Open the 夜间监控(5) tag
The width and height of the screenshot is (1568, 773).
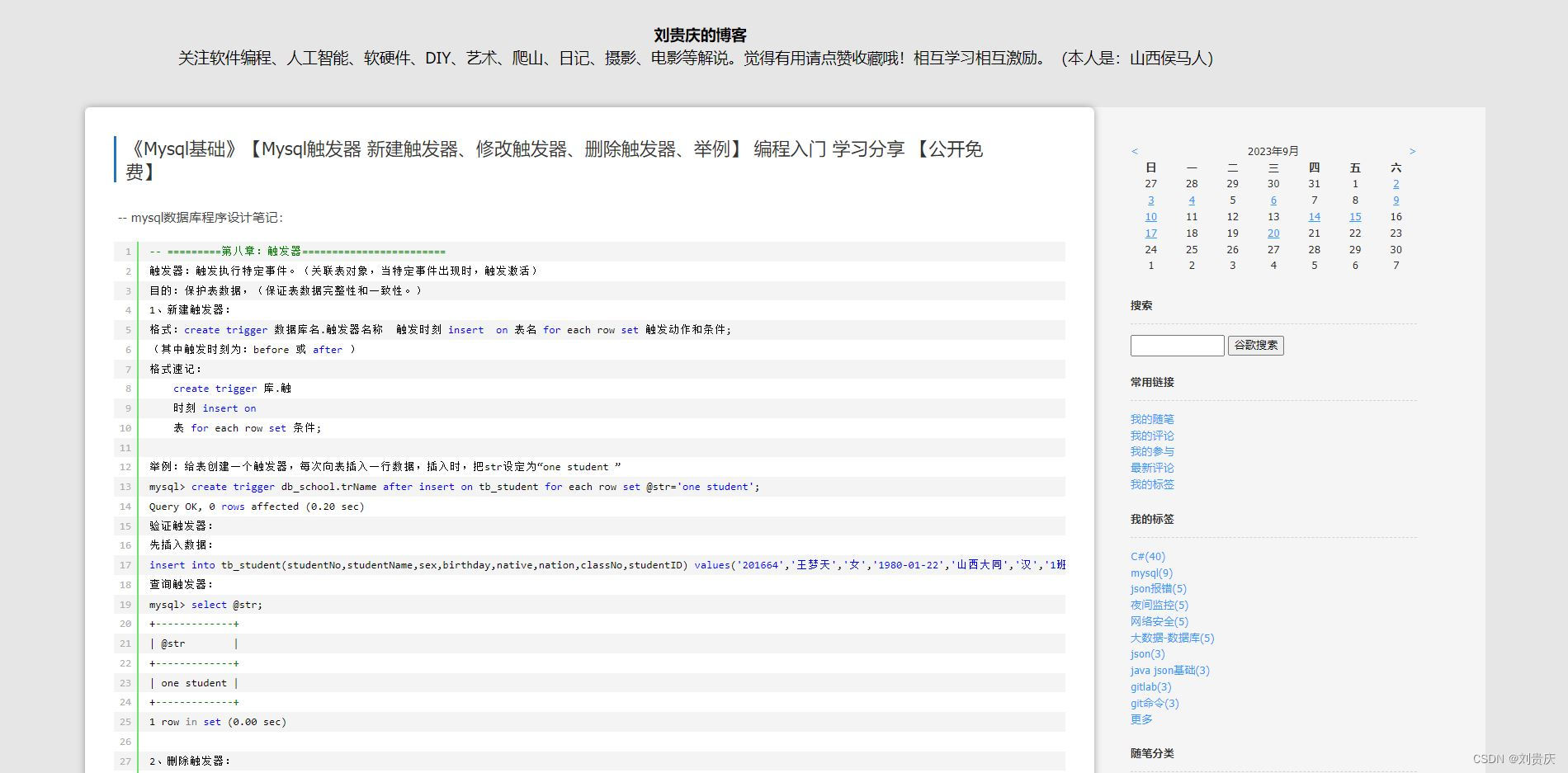point(1159,605)
